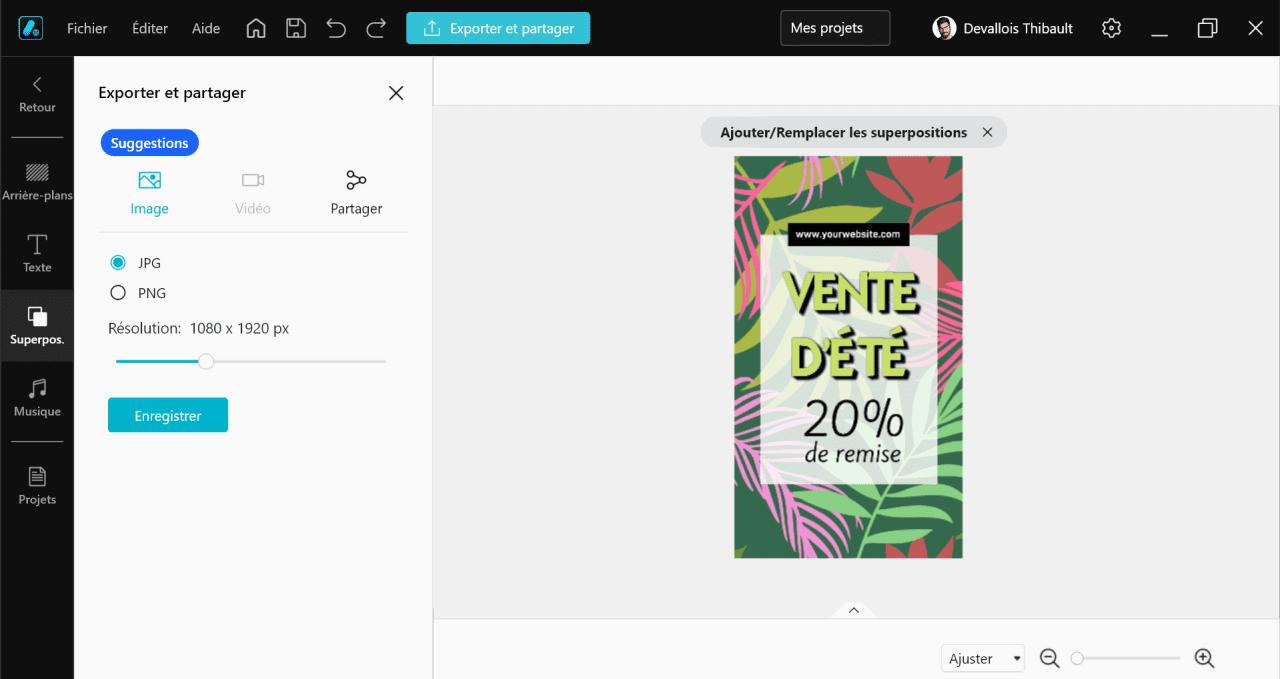Image resolution: width=1280 pixels, height=679 pixels.
Task: Open the Superpos. panel
Action: [37, 325]
